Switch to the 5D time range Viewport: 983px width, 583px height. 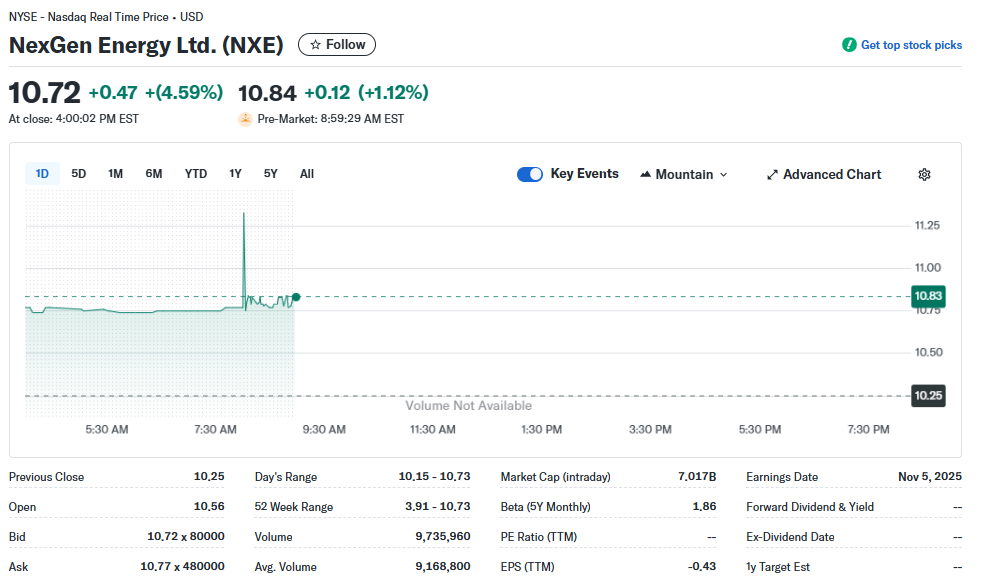click(79, 174)
